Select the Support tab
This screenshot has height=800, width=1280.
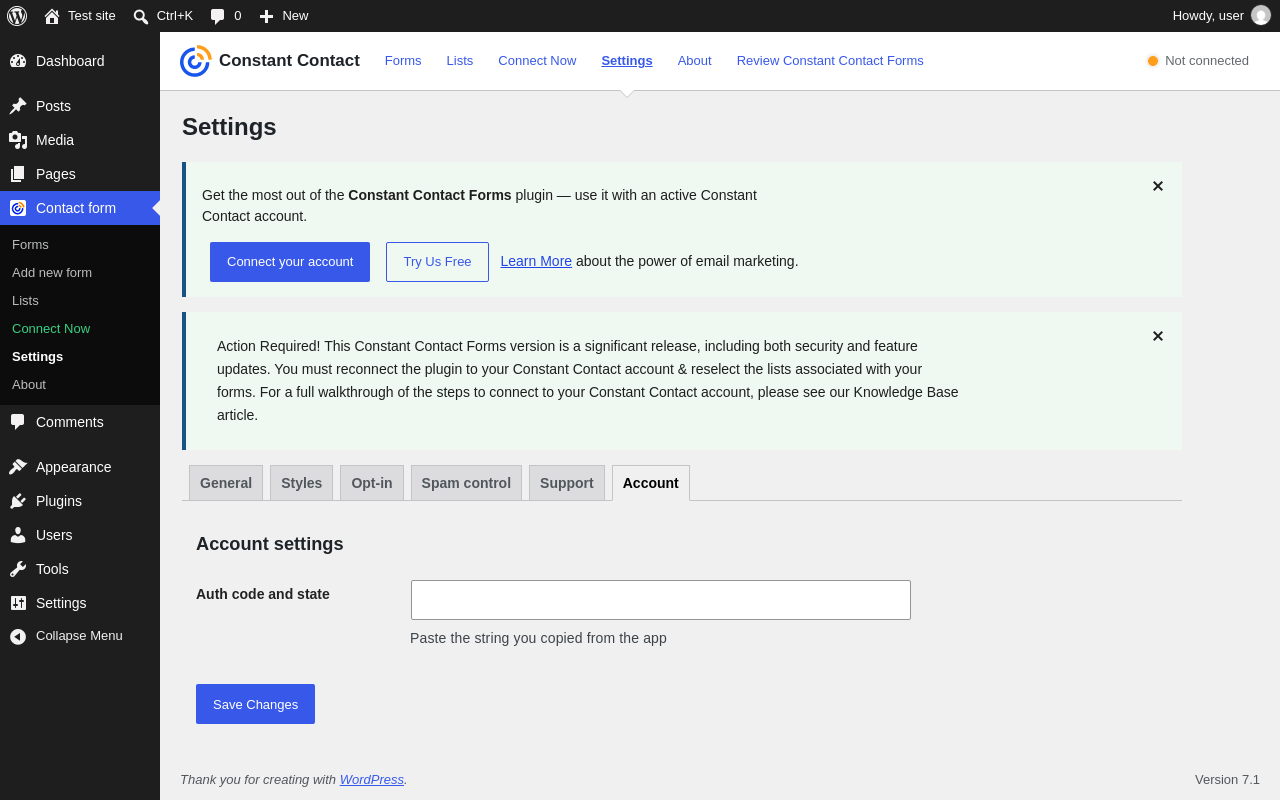[x=567, y=483]
